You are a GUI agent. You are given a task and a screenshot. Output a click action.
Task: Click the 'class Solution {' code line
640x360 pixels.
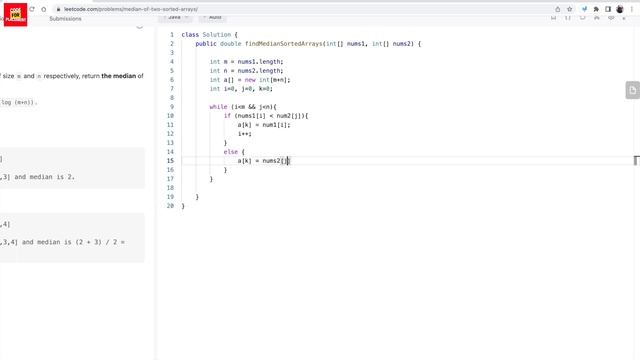click(x=209, y=35)
